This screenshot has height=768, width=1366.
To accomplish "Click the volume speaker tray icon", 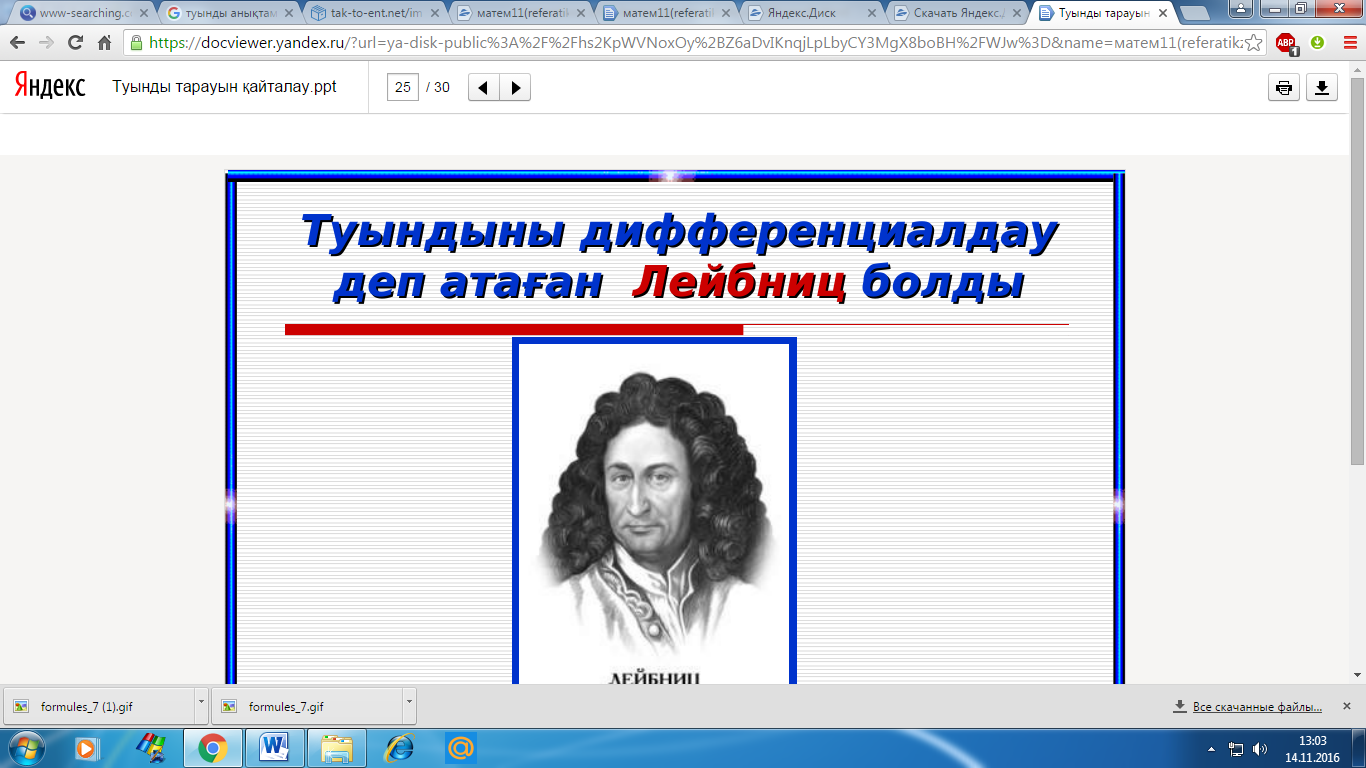I will point(1259,748).
